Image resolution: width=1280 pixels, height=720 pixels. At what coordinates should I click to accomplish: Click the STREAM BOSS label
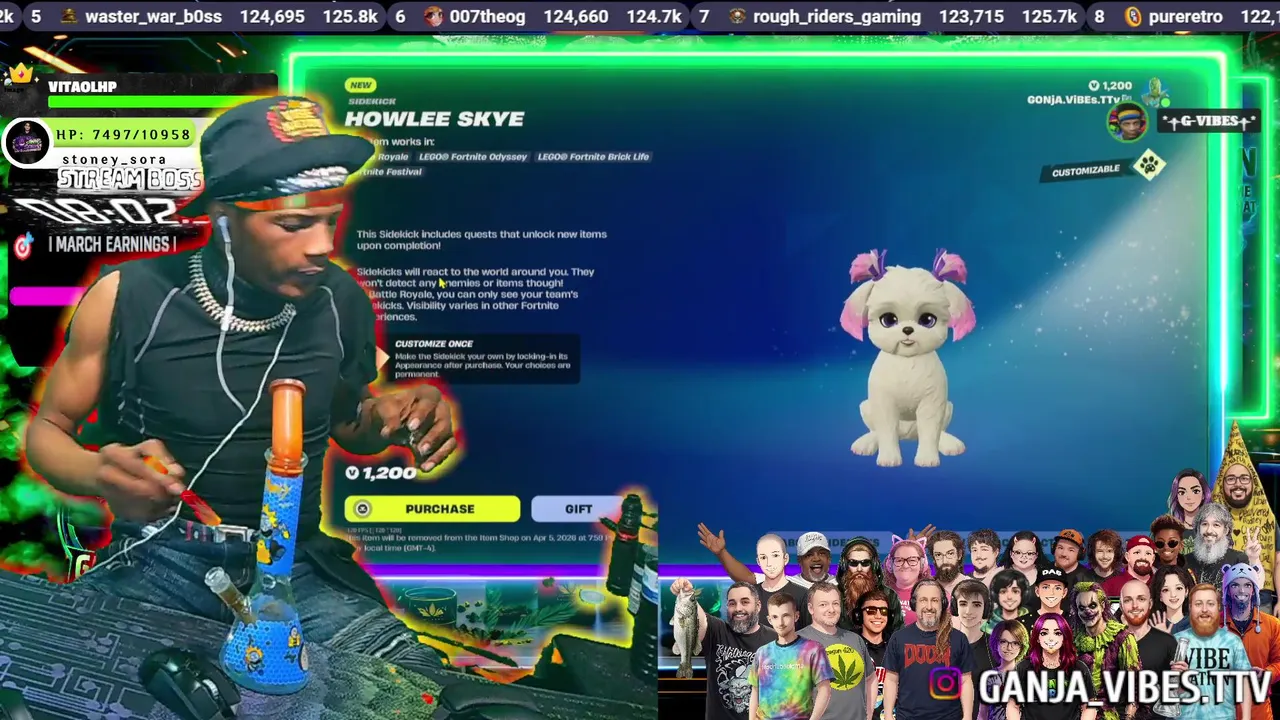click(130, 180)
